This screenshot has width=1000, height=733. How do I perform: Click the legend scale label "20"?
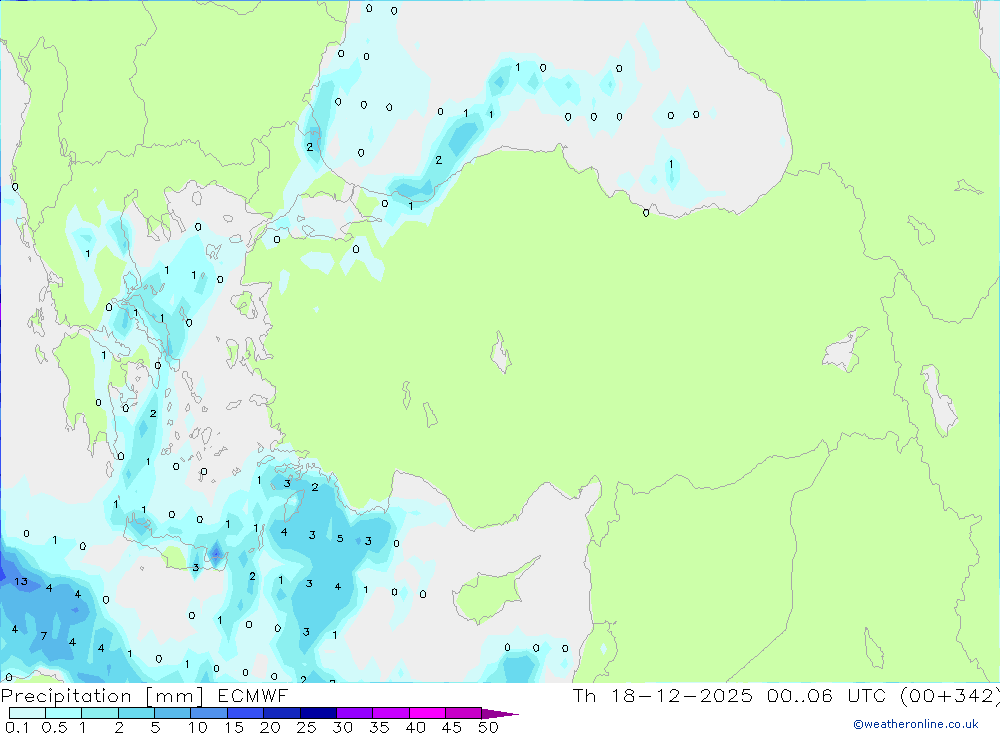point(270,727)
